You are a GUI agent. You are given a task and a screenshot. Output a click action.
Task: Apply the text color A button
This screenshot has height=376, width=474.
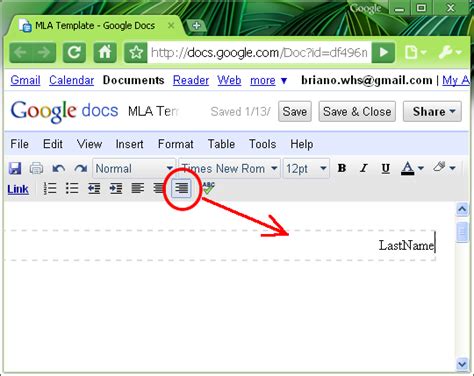407,169
